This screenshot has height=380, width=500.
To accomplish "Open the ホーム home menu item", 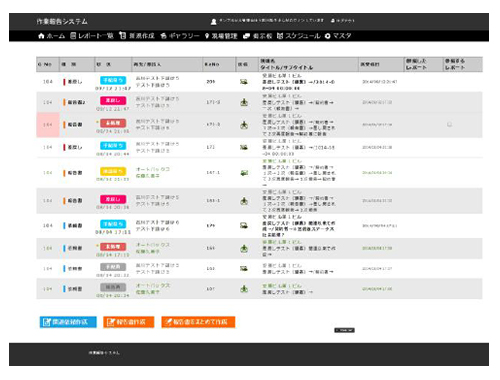I will (52, 36).
